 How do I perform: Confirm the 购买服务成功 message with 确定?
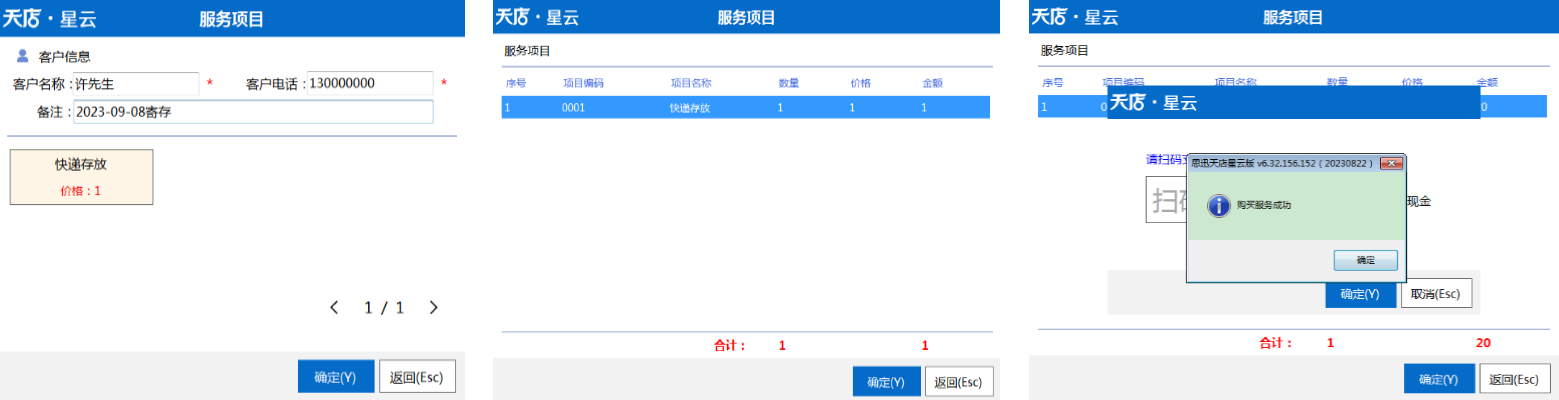tap(1365, 260)
